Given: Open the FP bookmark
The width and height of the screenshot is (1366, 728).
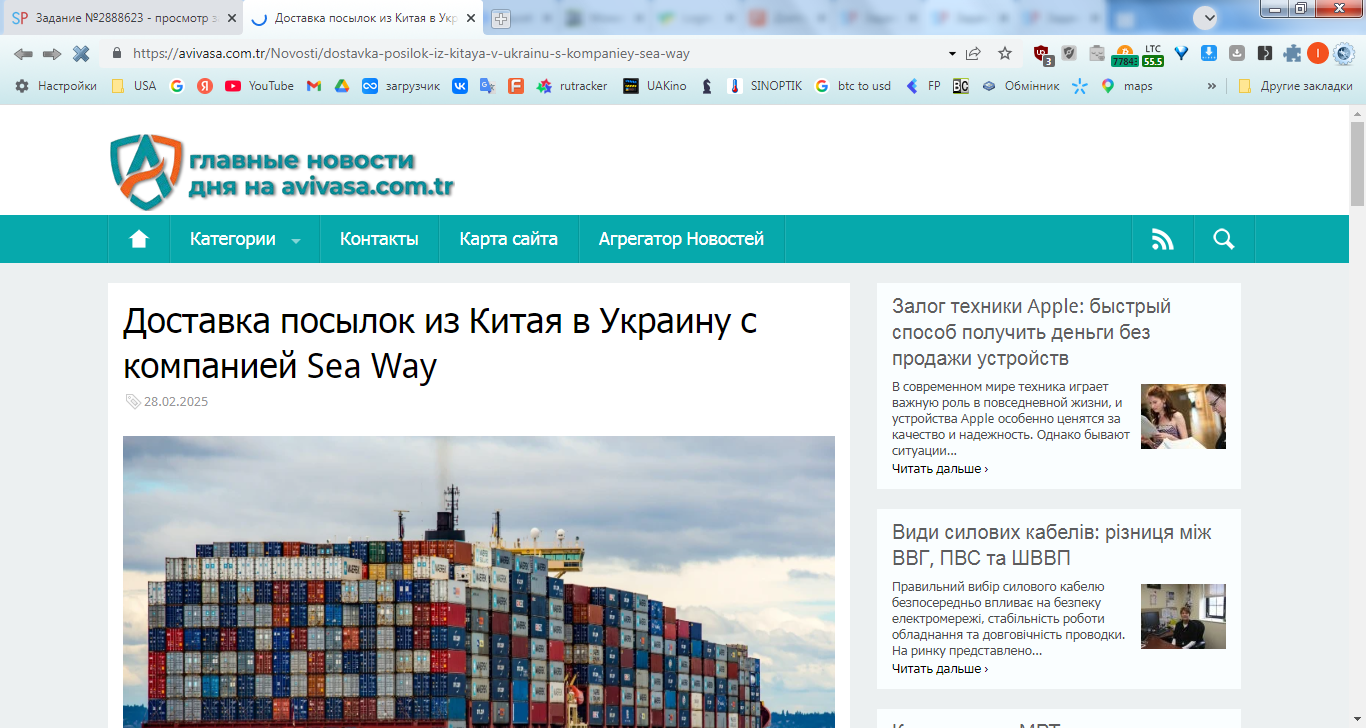Looking at the screenshot, I should pos(922,86).
